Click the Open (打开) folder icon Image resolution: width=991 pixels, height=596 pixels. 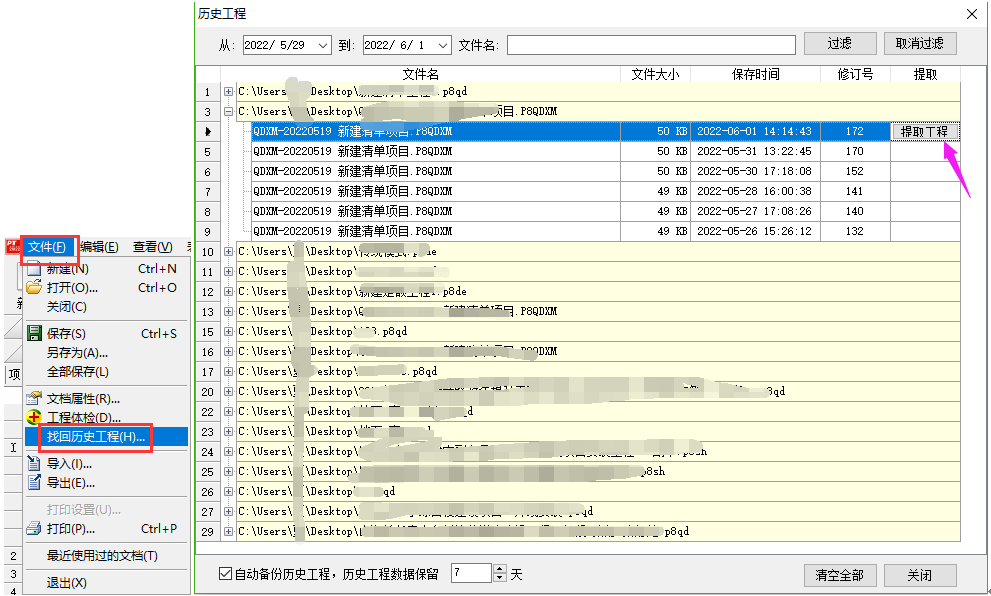point(34,288)
